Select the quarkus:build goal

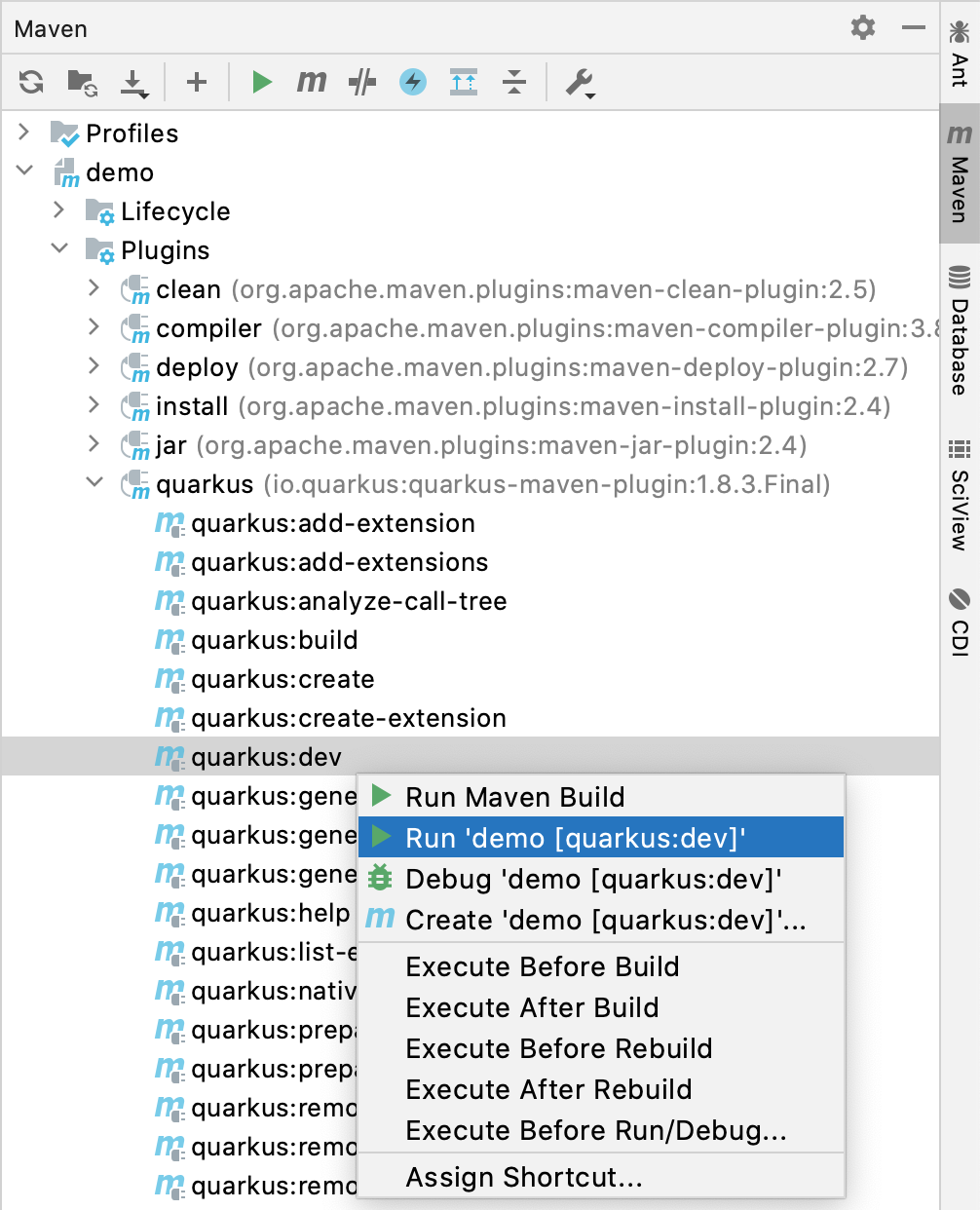pos(274,640)
